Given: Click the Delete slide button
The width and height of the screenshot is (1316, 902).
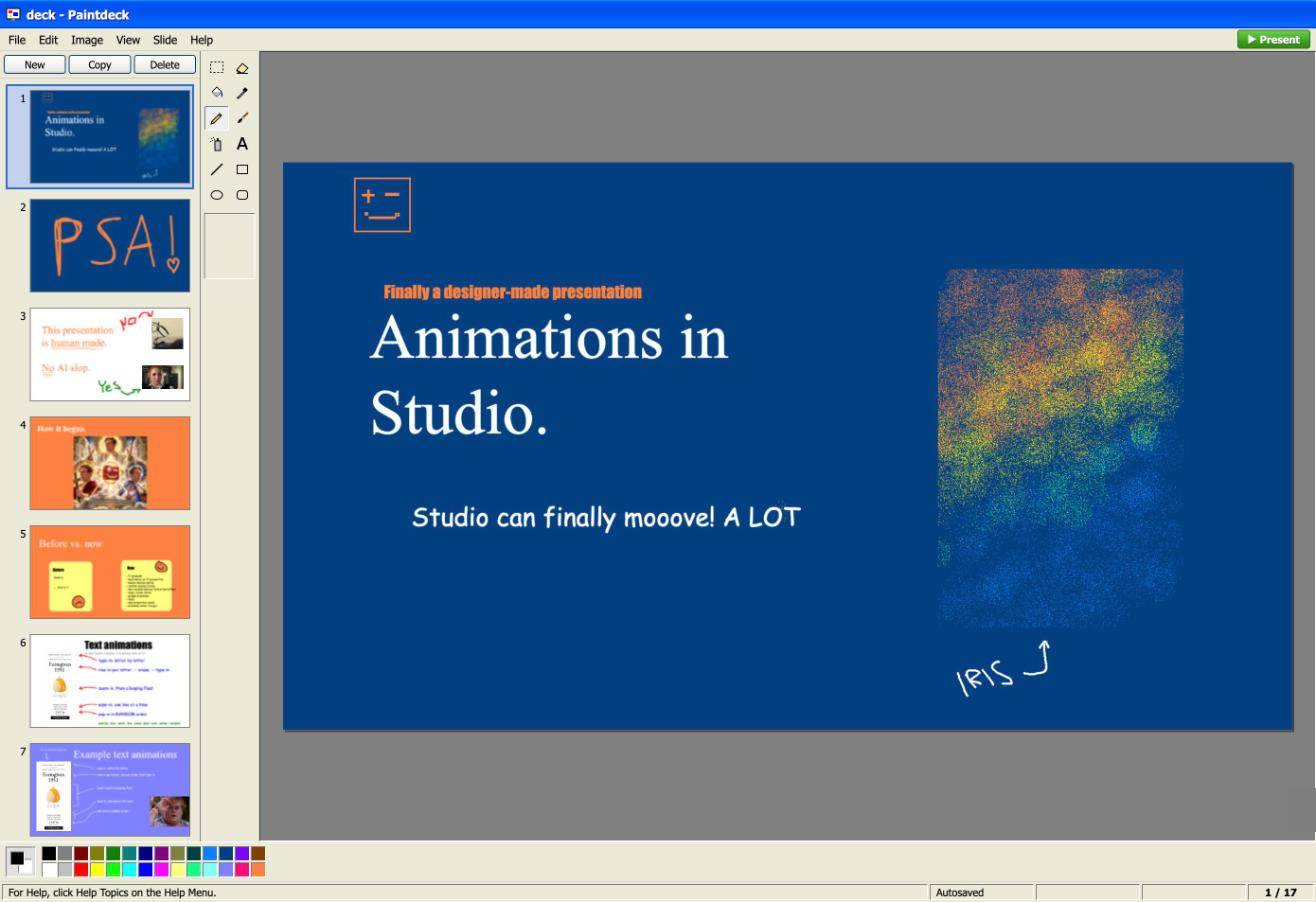Looking at the screenshot, I should [x=165, y=64].
